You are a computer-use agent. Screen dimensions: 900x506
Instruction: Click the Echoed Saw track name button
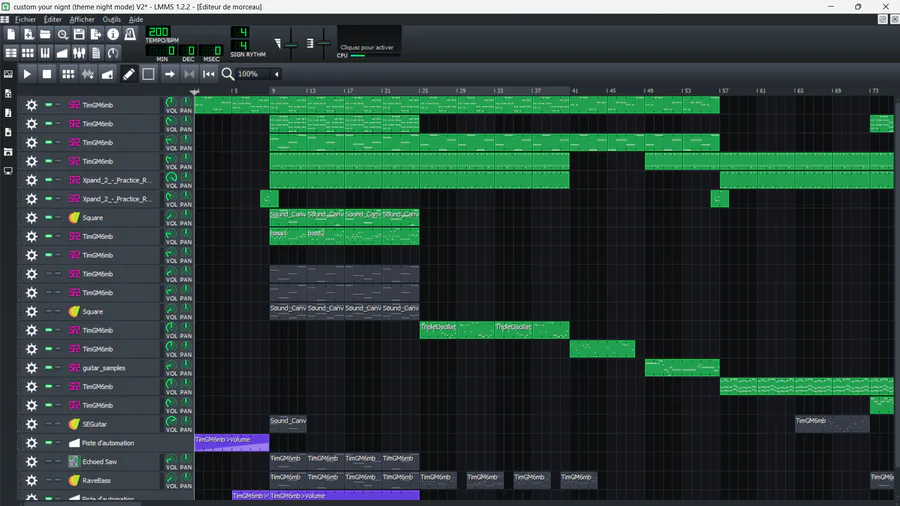pyautogui.click(x=113, y=461)
